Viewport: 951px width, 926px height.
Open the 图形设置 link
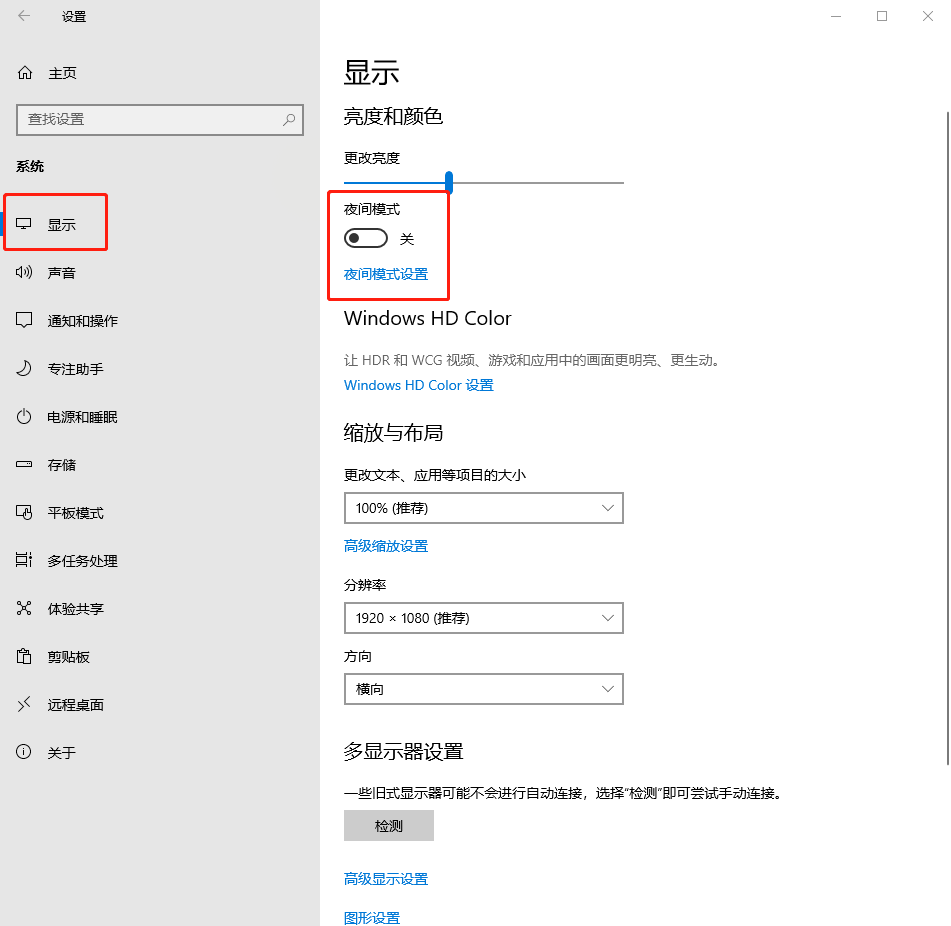[x=372, y=918]
